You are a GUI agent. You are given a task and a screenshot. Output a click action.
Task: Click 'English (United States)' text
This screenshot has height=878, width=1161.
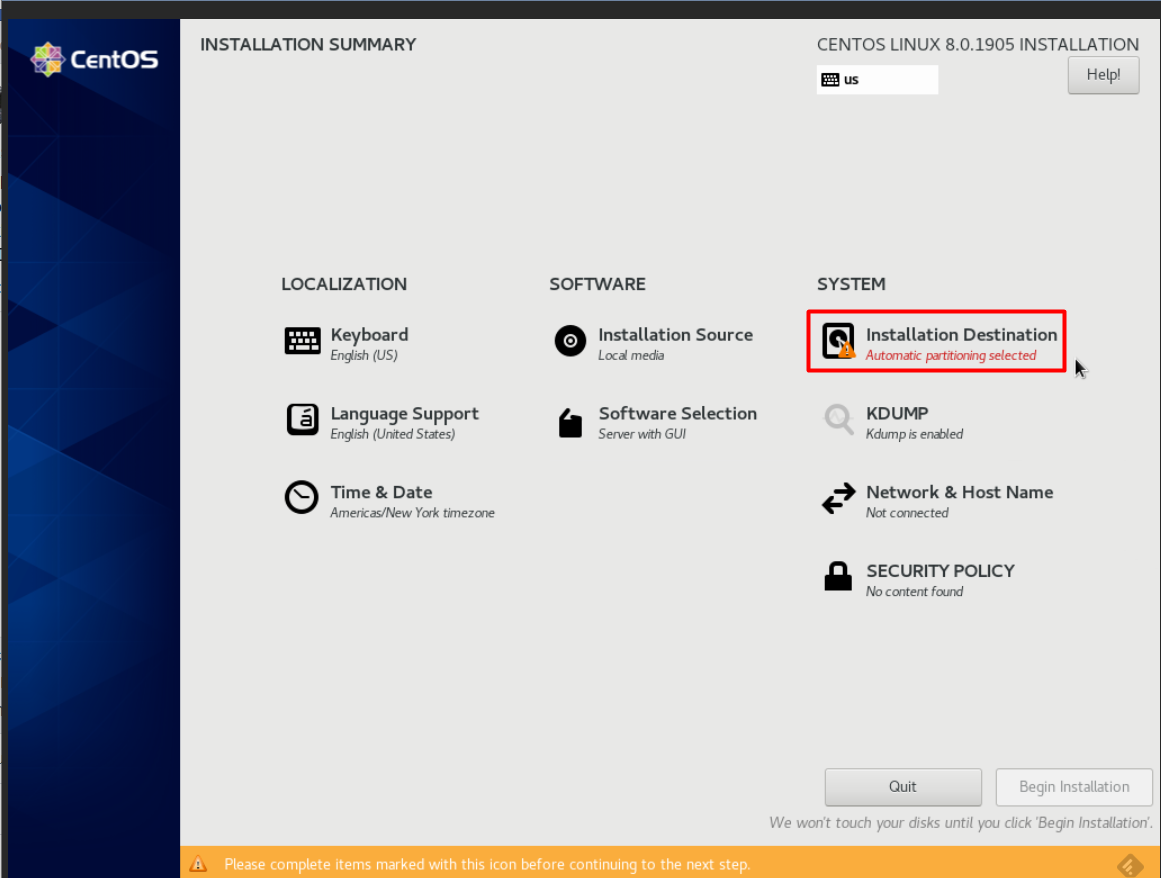[392, 435]
